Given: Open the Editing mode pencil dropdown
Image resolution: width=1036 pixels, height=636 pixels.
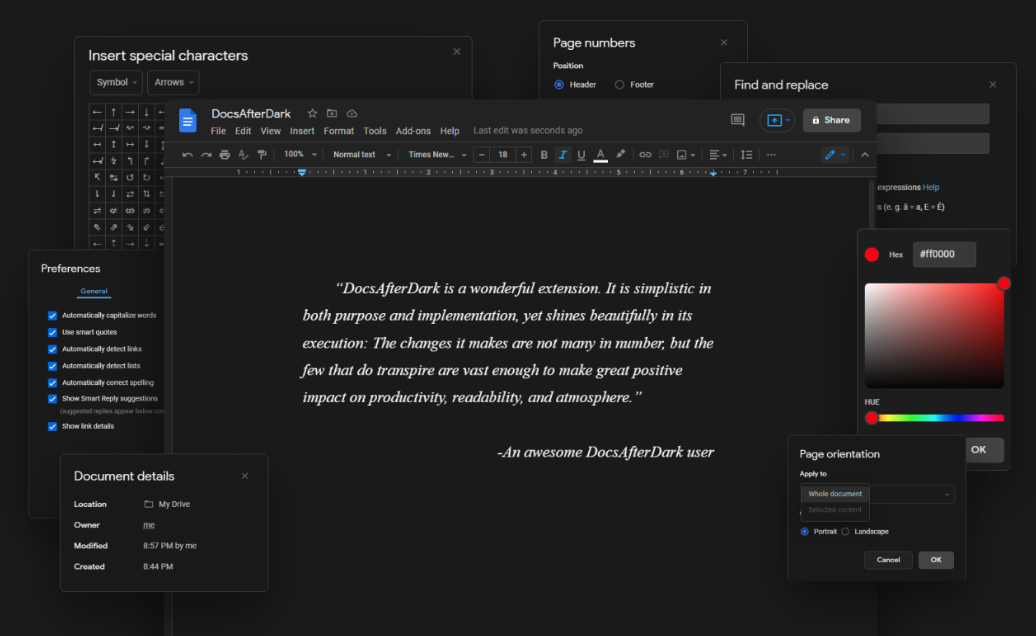Looking at the screenshot, I should tap(834, 155).
